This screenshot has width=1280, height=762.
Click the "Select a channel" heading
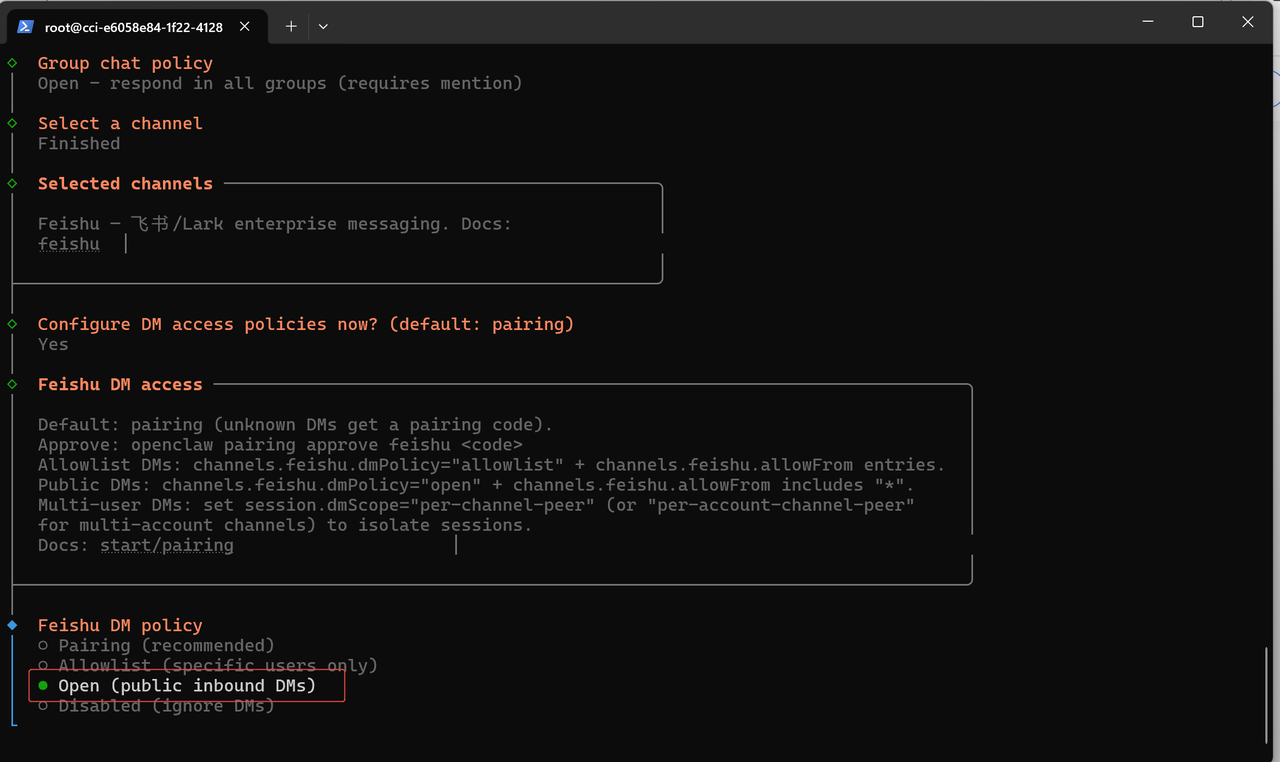coord(120,124)
